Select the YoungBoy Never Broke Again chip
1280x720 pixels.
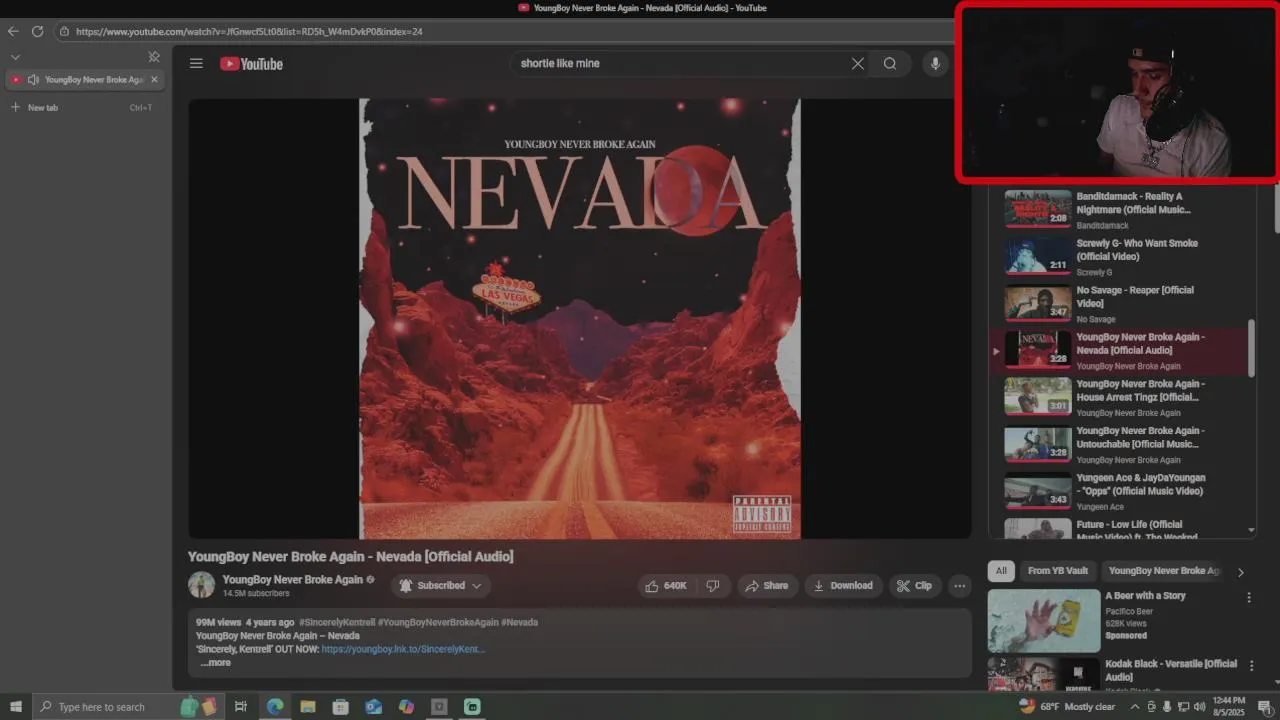point(1164,571)
